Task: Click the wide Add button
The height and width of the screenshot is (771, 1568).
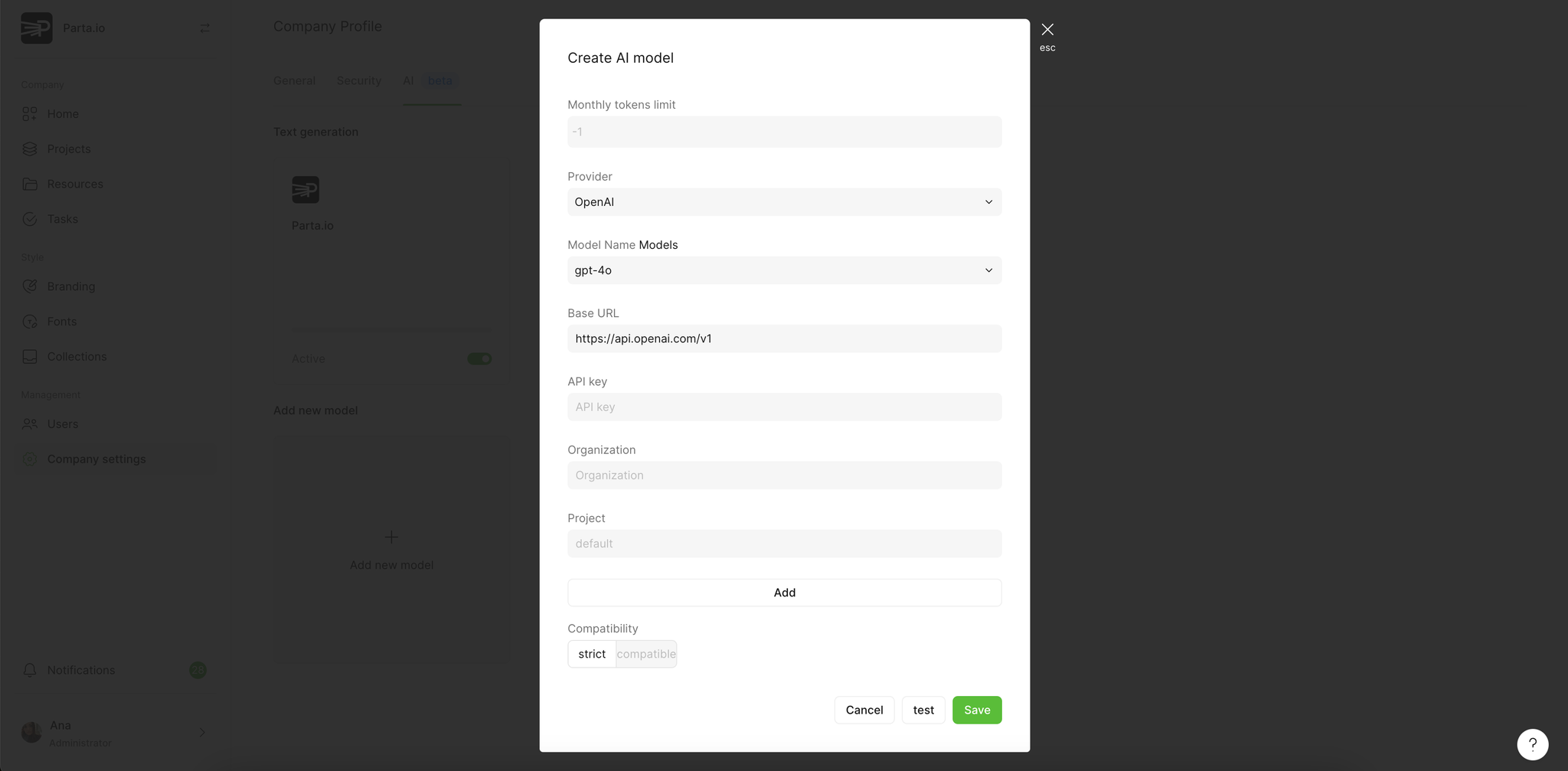Action: click(784, 593)
